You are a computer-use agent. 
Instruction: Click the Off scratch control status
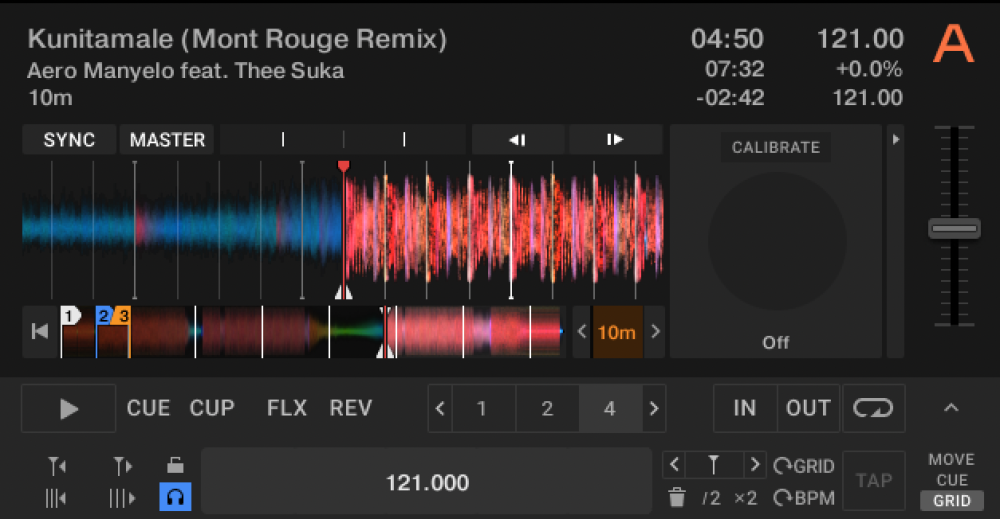(776, 343)
